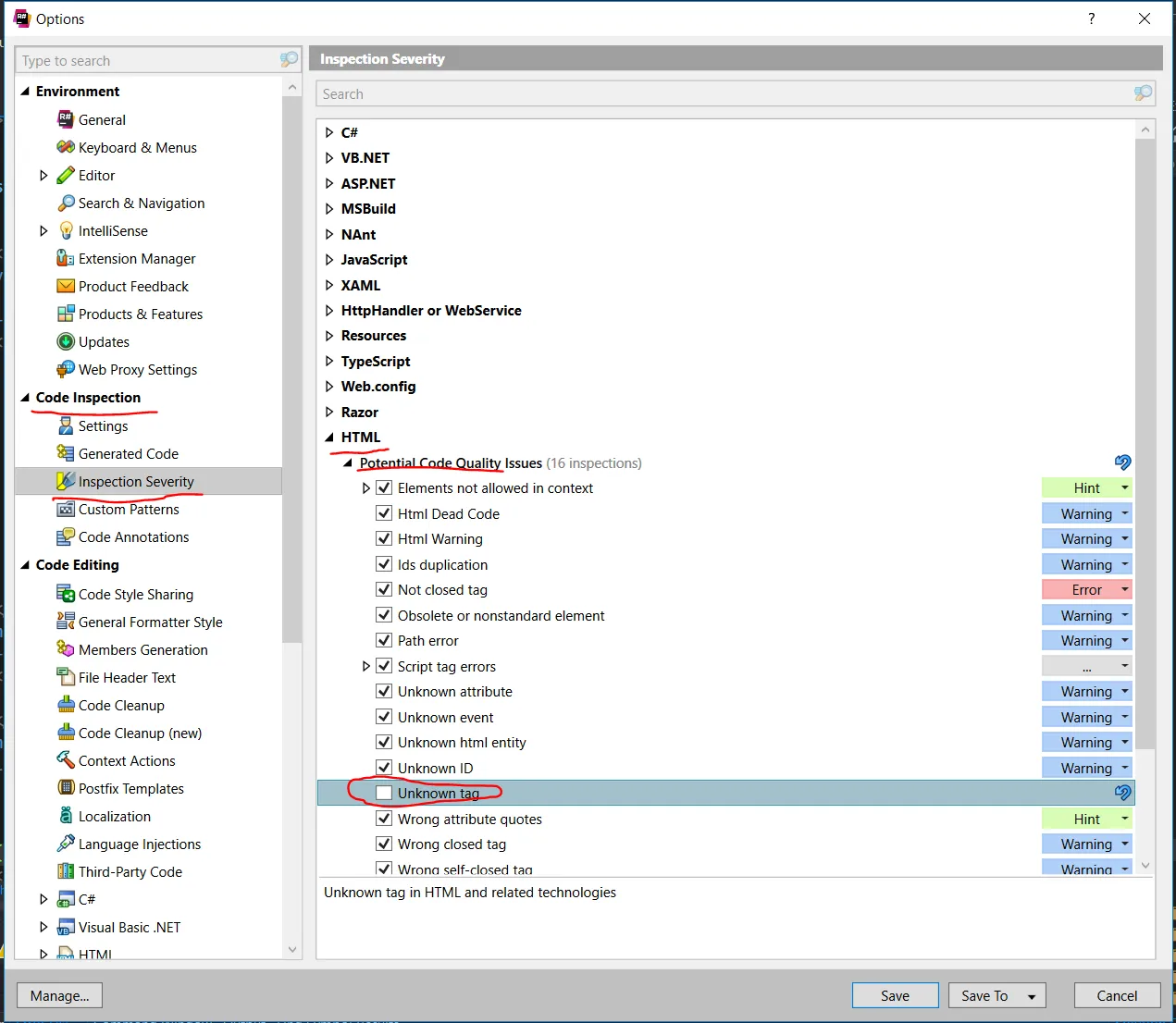Expand the C# inspections group
Image resolution: width=1176 pixels, height=1023 pixels.
[x=329, y=132]
